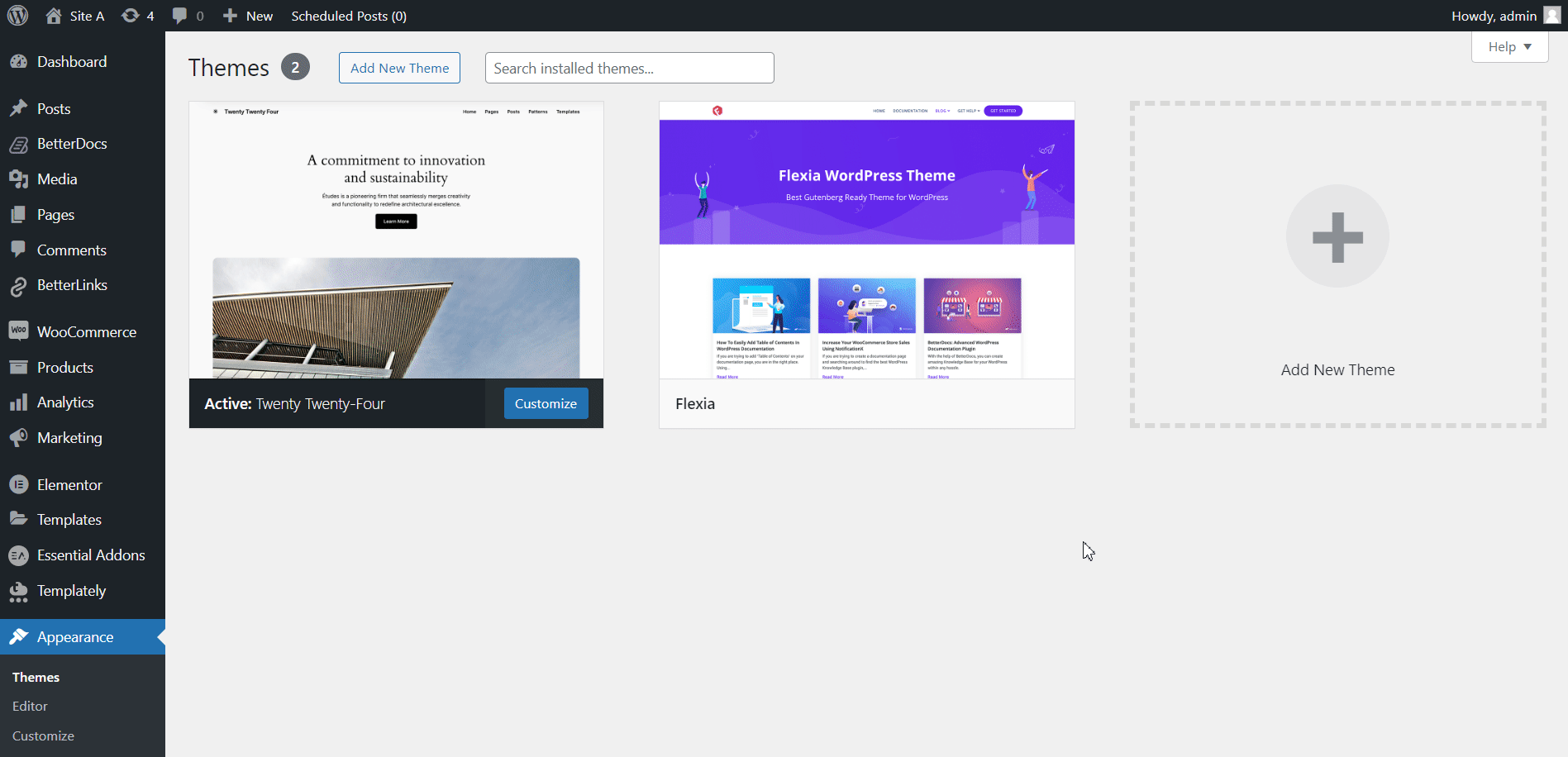Viewport: 1568px width, 757px height.
Task: Open the New content dropdown in admin bar
Action: coord(246,15)
